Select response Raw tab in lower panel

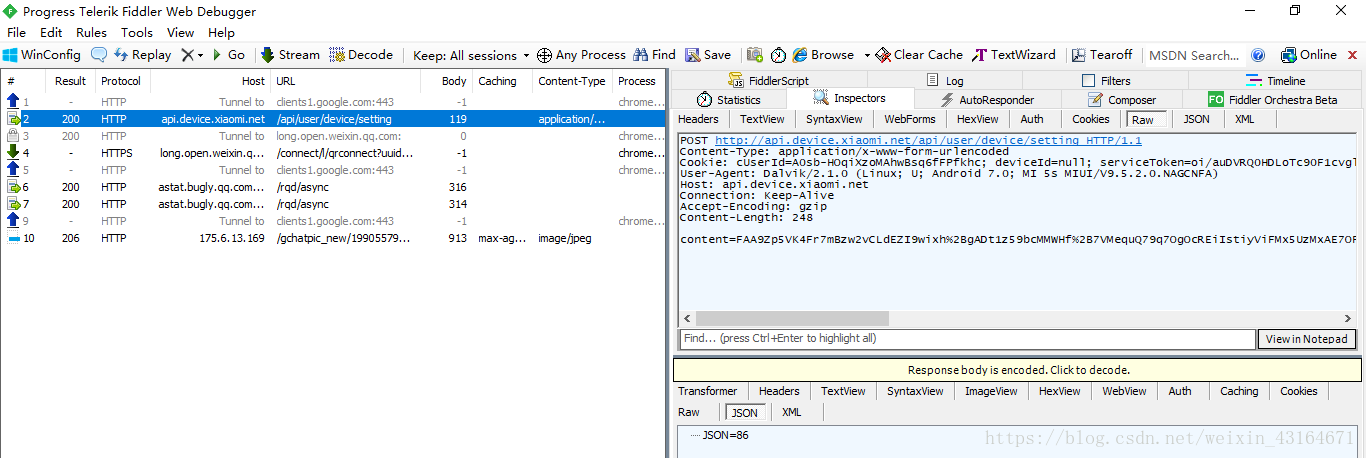point(689,412)
